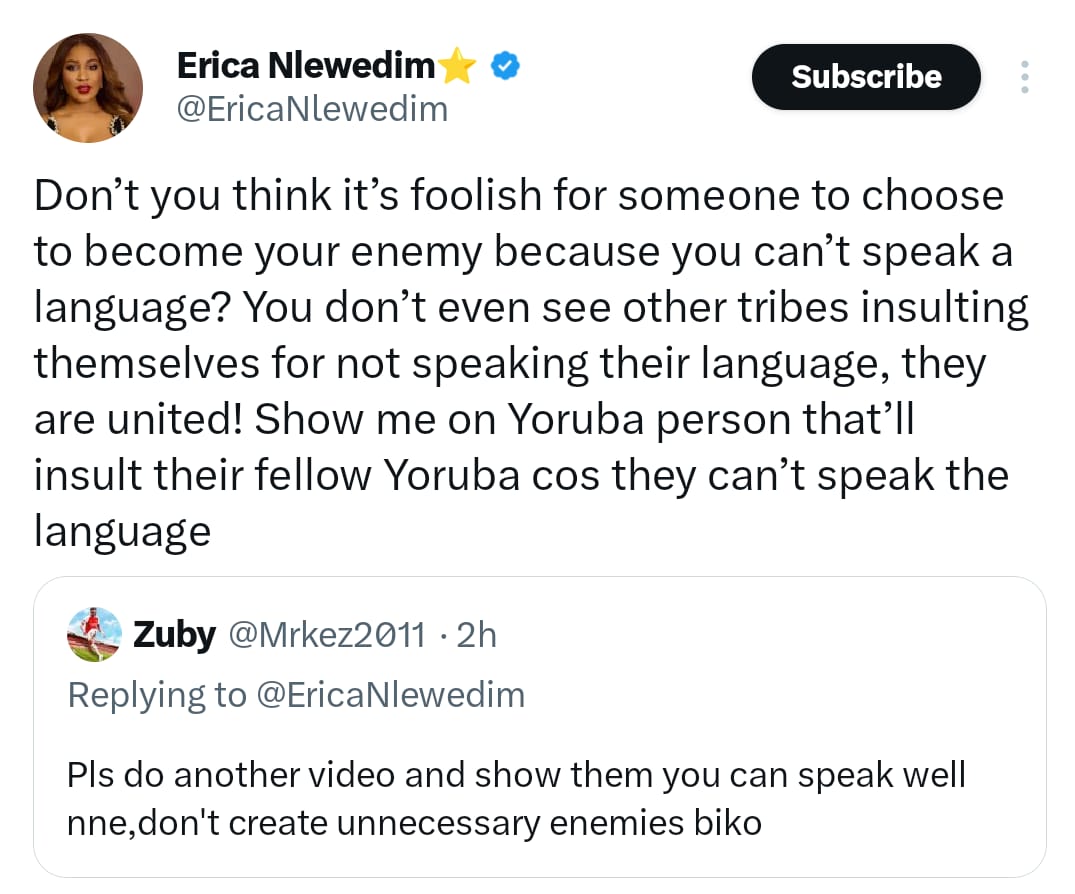Viewport: 1075px width, 894px height.
Task: Click the "Replying to" label
Action: pos(157,694)
